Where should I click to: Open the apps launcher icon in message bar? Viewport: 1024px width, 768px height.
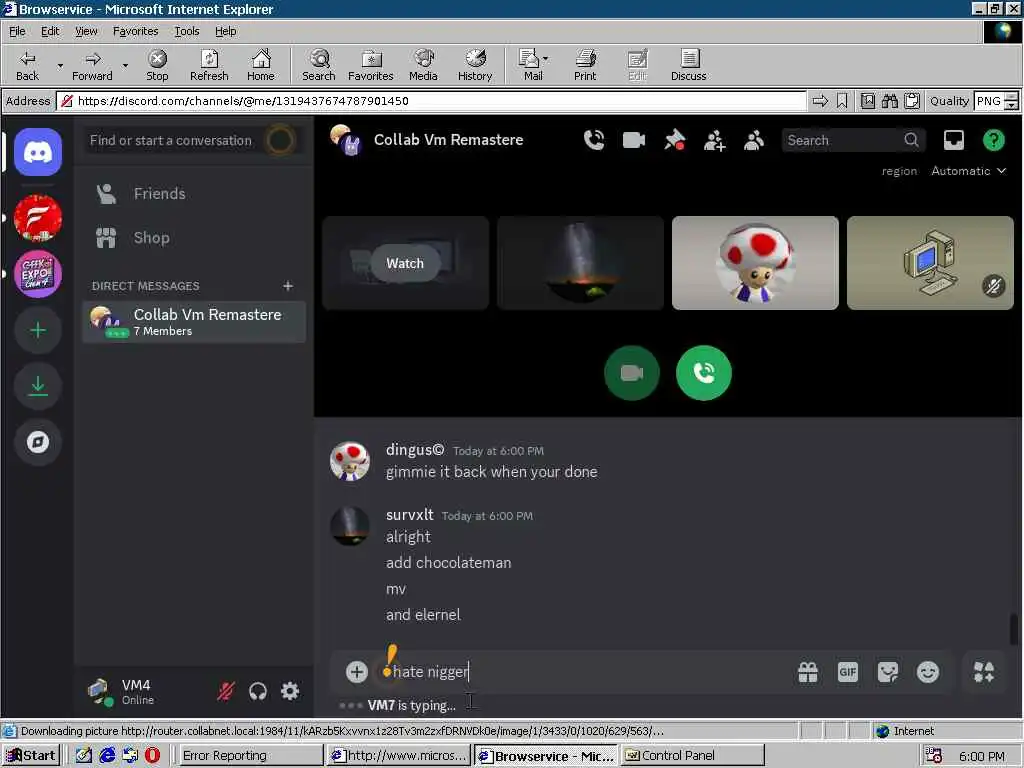pos(984,671)
